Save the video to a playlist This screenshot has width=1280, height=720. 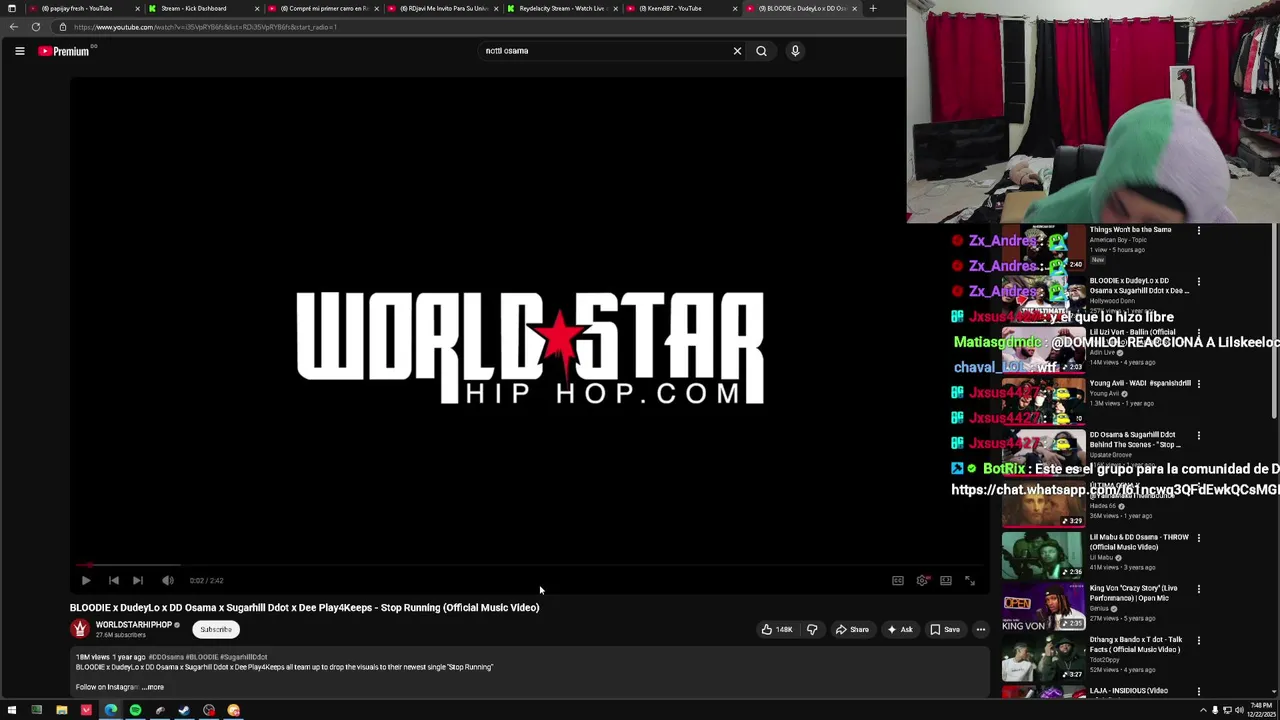tap(945, 629)
